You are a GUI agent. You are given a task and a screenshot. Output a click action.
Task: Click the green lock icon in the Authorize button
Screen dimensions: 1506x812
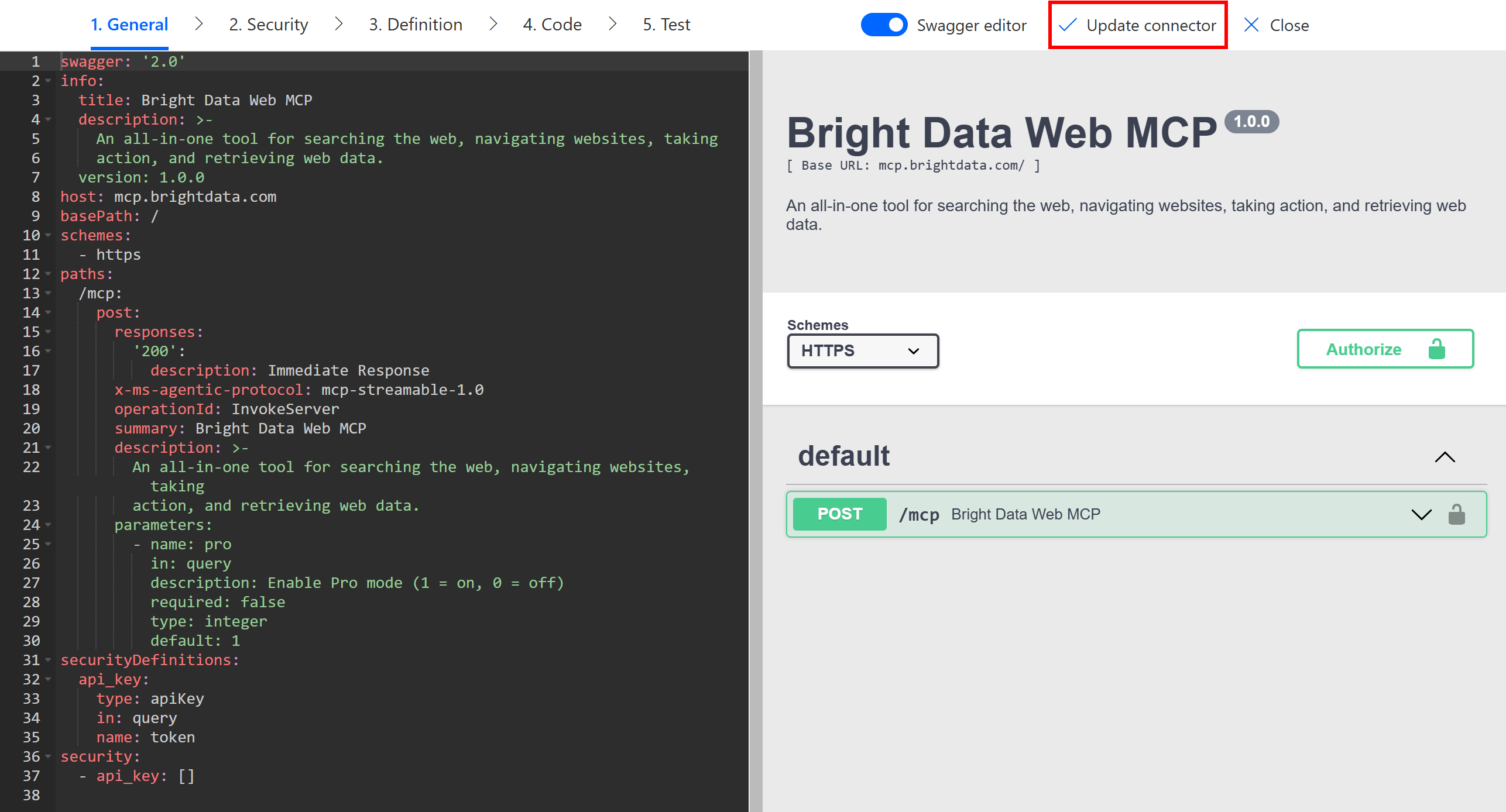pos(1436,349)
